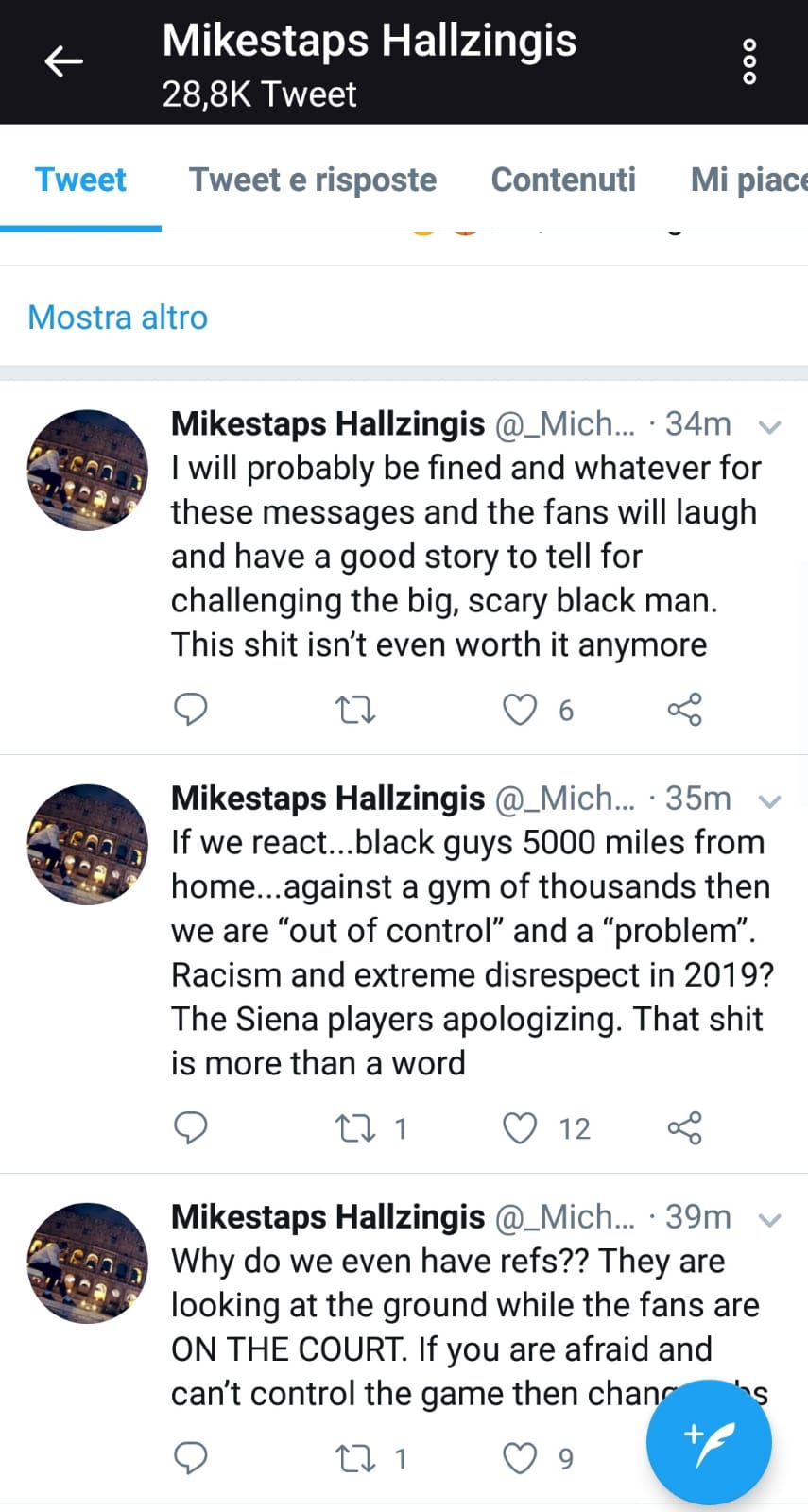Expand options chevron on 35m tweet

pyautogui.click(x=770, y=801)
